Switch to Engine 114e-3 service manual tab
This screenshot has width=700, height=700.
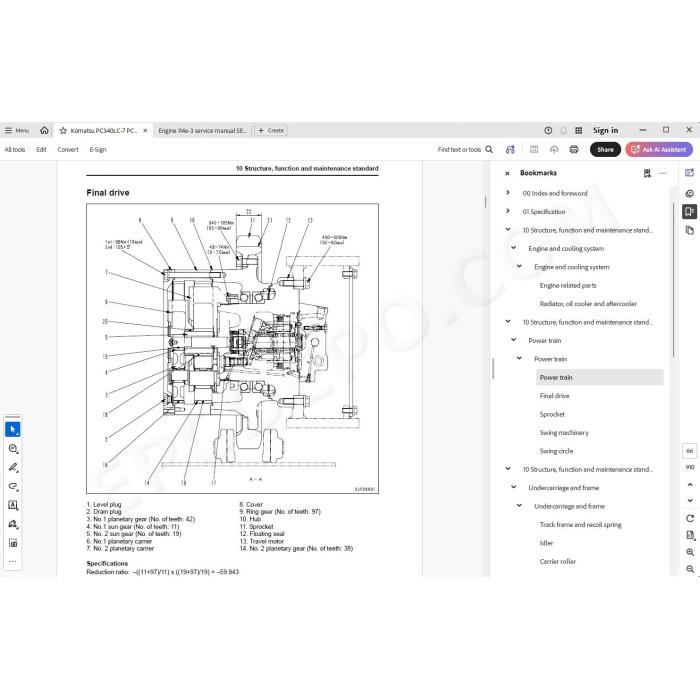point(202,130)
